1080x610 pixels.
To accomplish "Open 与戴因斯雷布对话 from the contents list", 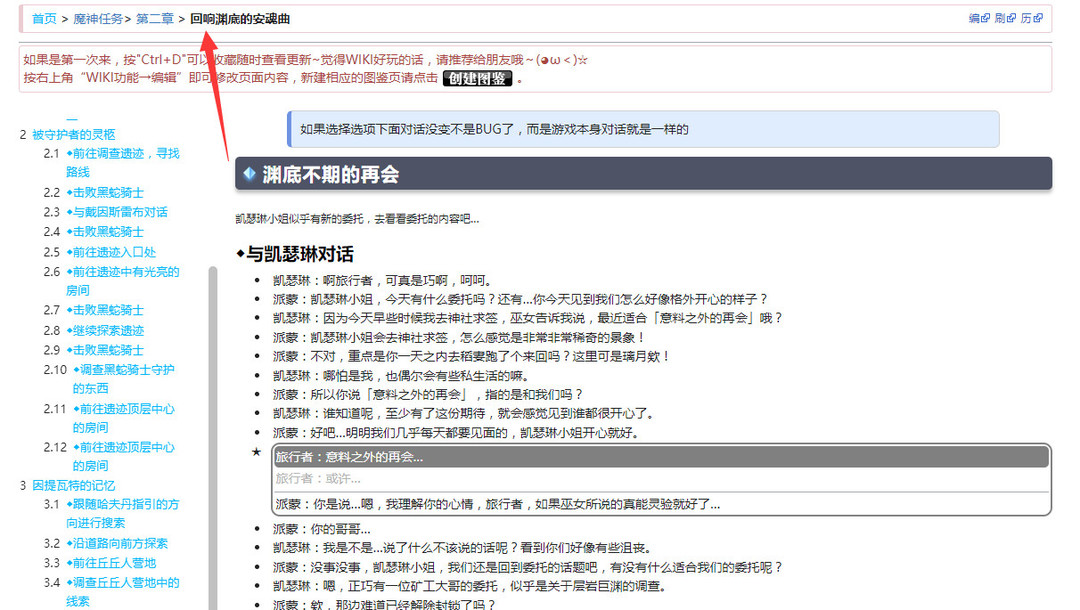I will point(118,211).
